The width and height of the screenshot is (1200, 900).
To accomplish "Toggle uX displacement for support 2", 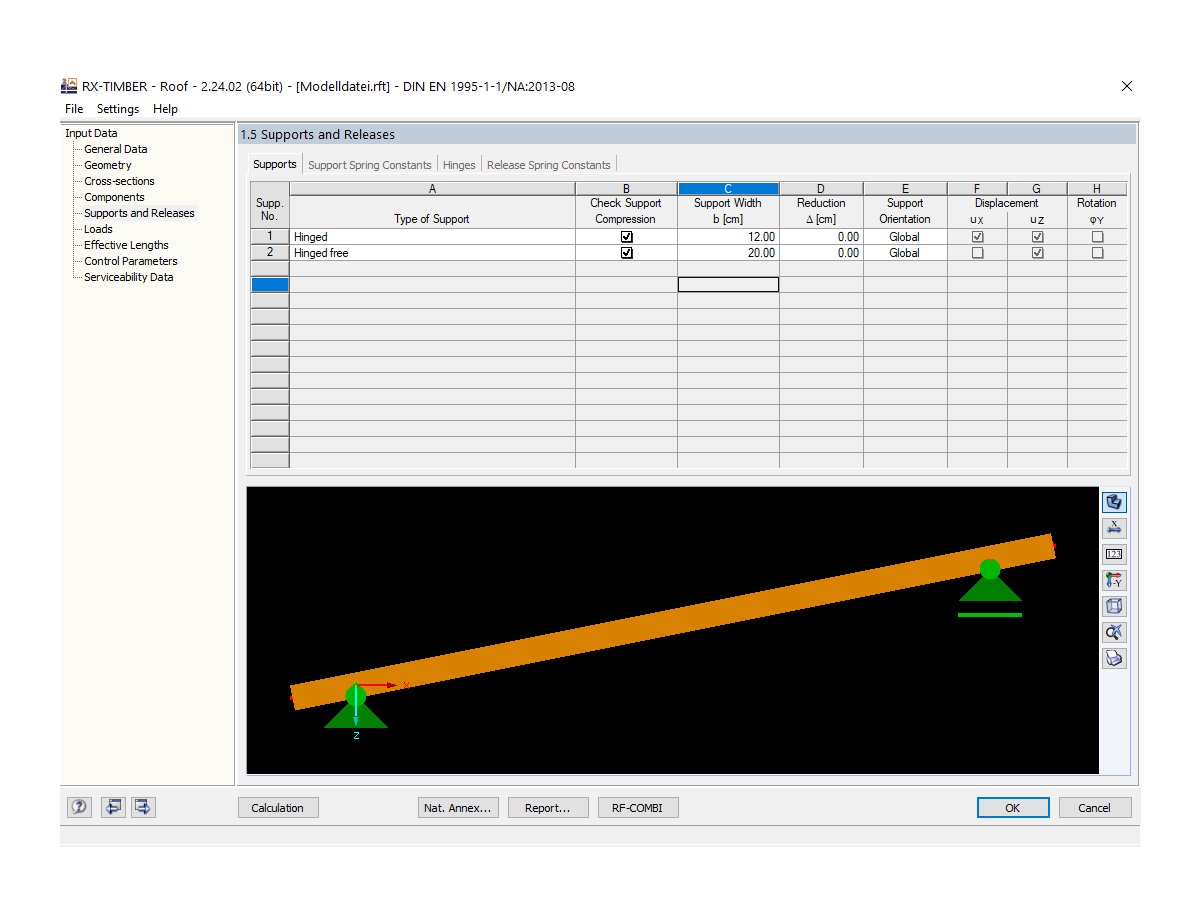I will (978, 253).
